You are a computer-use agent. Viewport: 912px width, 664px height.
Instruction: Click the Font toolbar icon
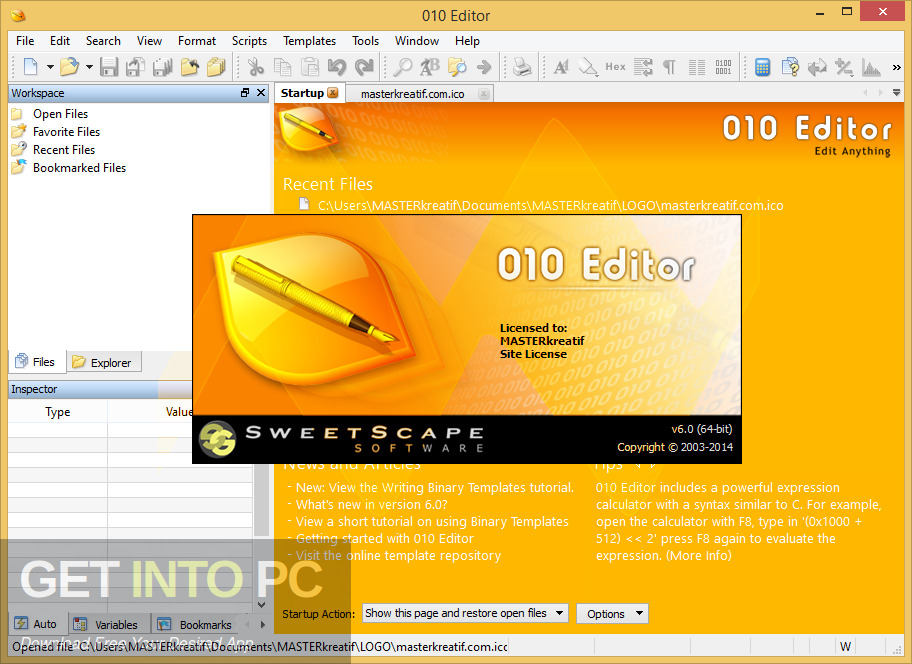(x=561, y=67)
